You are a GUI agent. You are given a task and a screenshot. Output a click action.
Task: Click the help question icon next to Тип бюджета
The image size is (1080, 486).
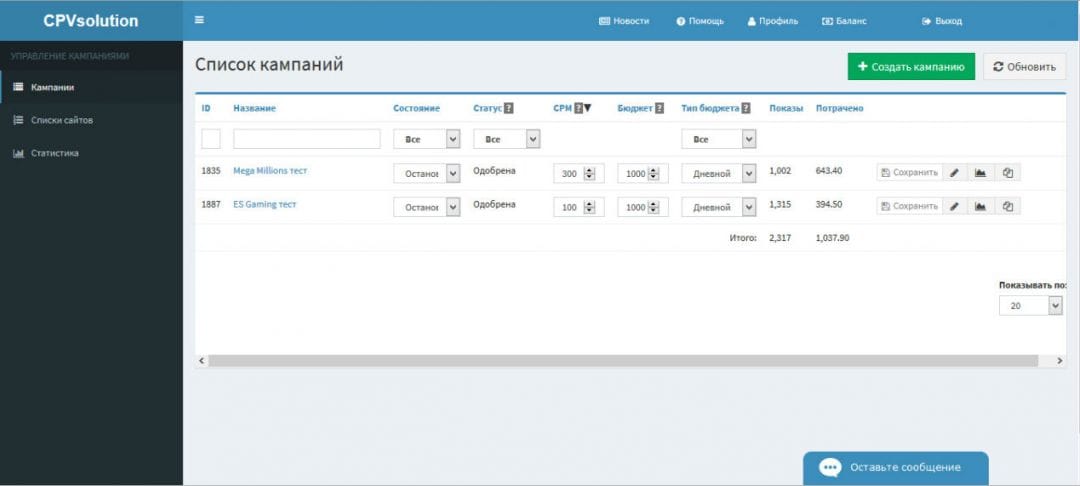coord(746,108)
